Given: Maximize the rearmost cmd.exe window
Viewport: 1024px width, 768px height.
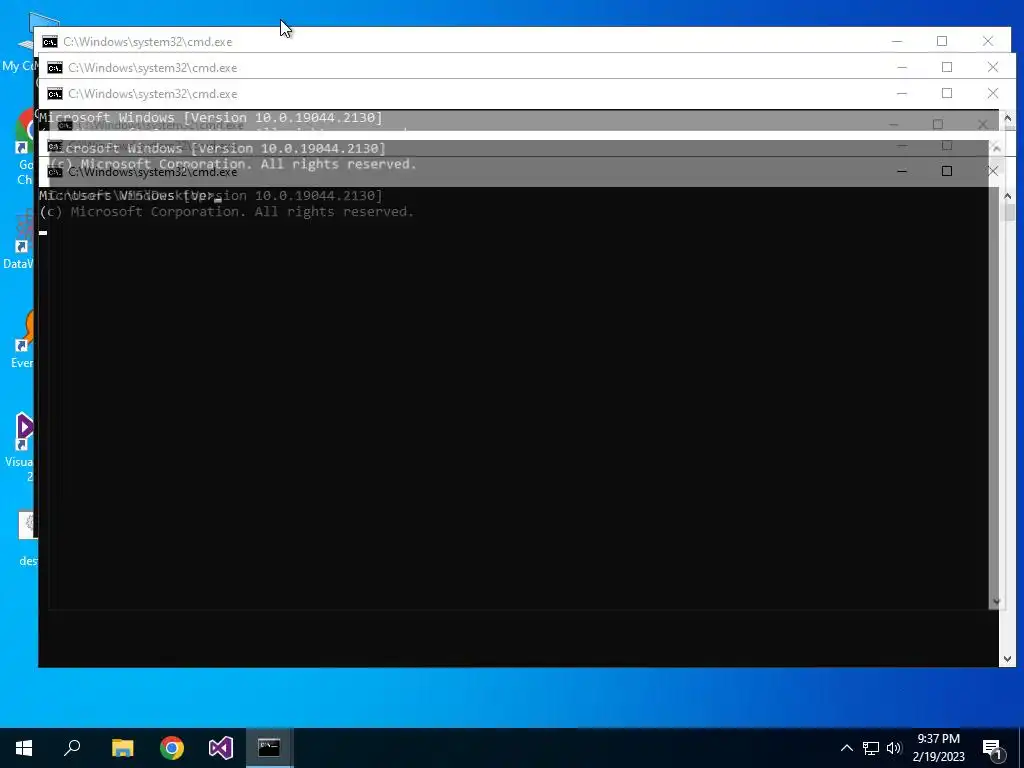Looking at the screenshot, I should (x=942, y=41).
